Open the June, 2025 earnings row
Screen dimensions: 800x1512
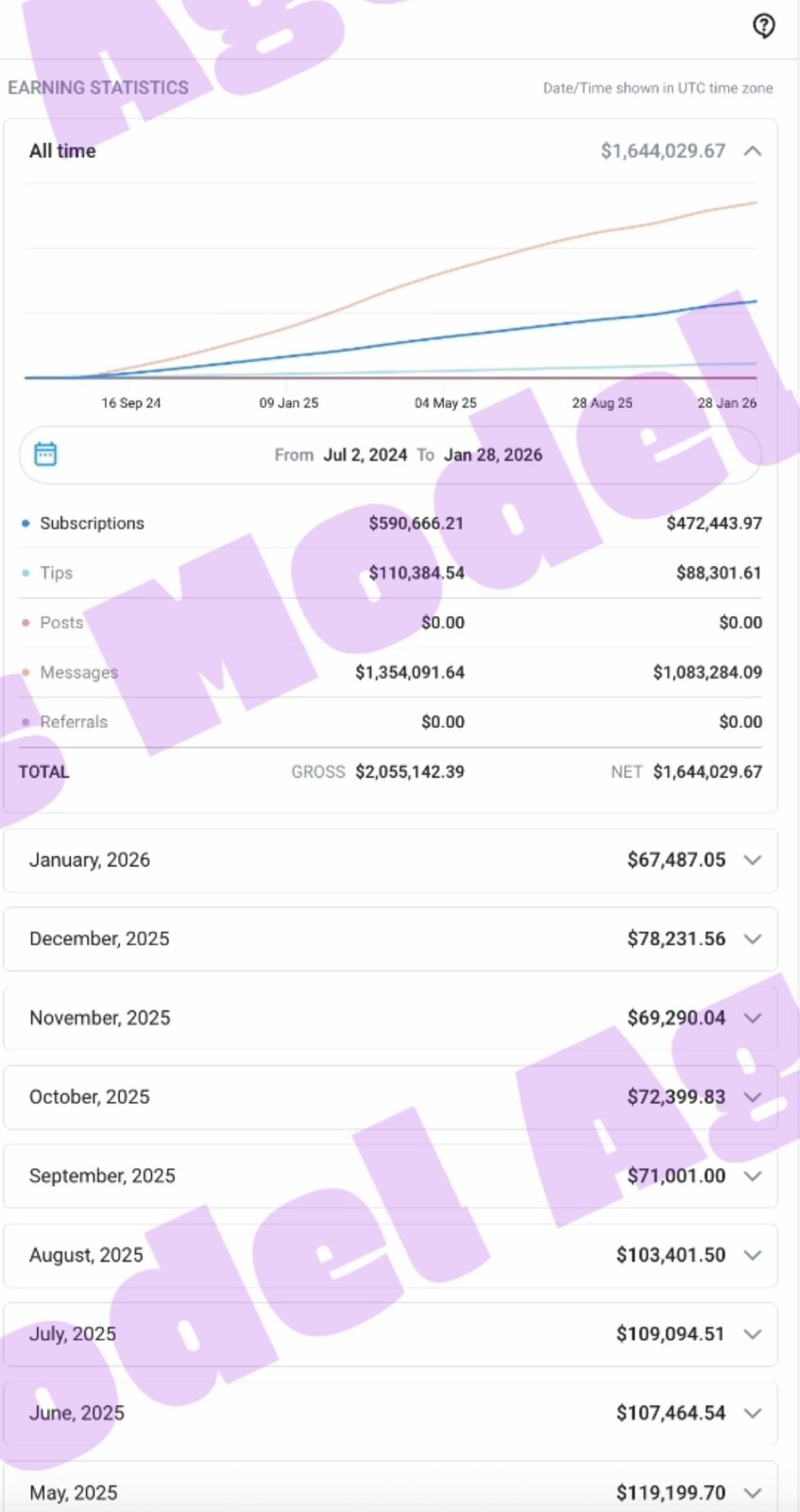tap(752, 1414)
